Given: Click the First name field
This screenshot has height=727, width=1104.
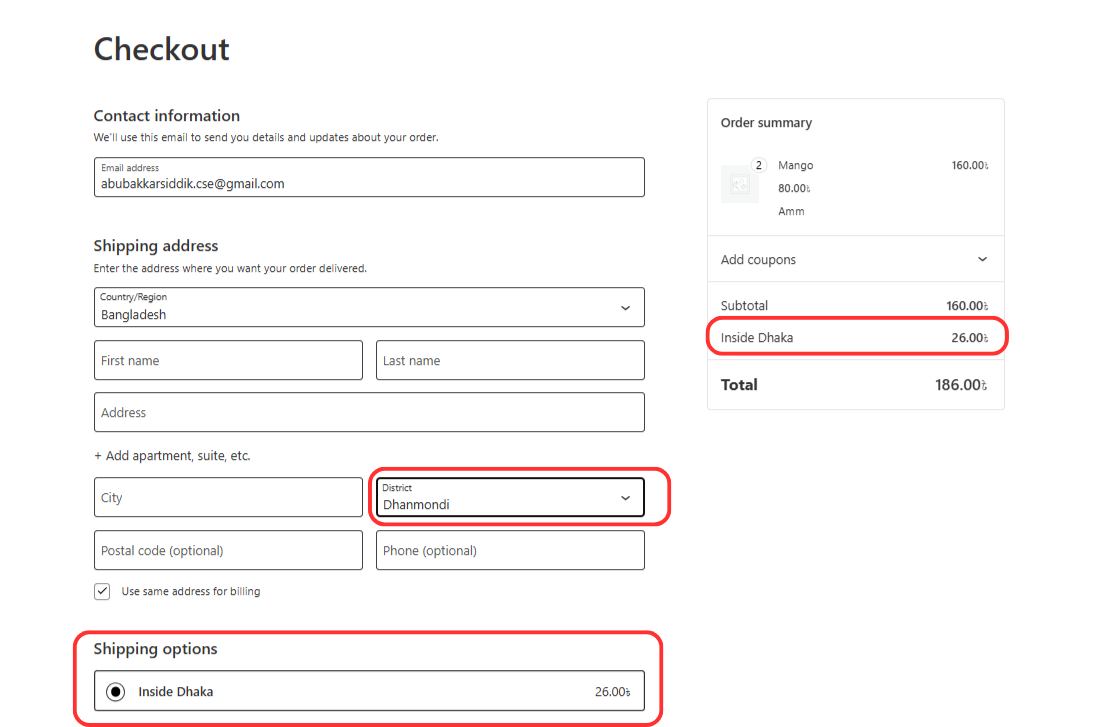Looking at the screenshot, I should [x=228, y=360].
